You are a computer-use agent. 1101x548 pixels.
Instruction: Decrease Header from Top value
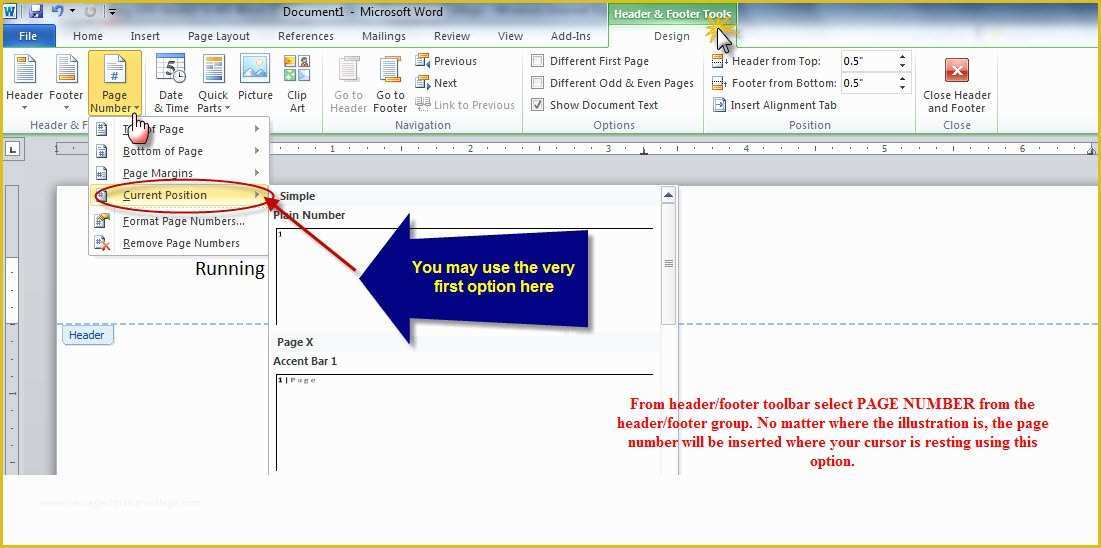click(x=902, y=66)
